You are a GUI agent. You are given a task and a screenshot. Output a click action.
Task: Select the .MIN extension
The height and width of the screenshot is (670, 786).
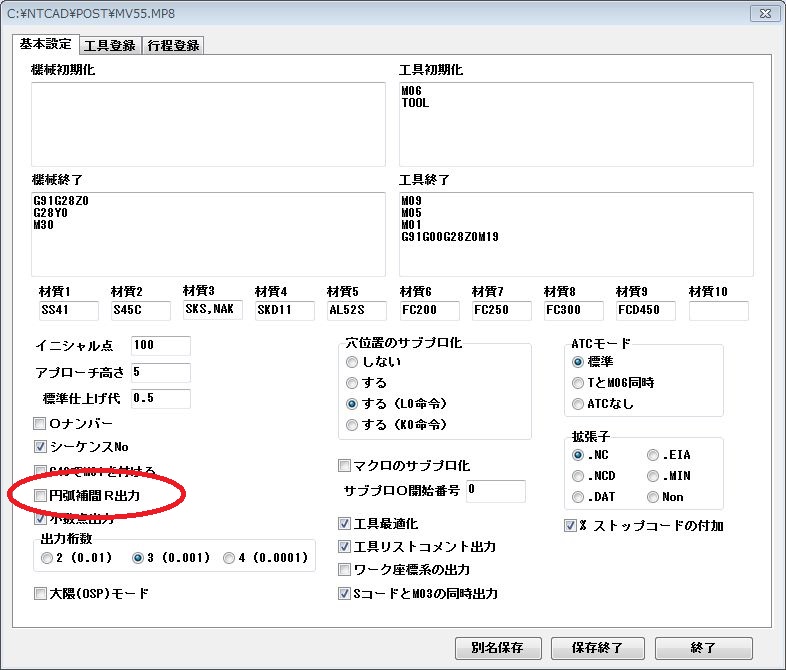[x=653, y=476]
